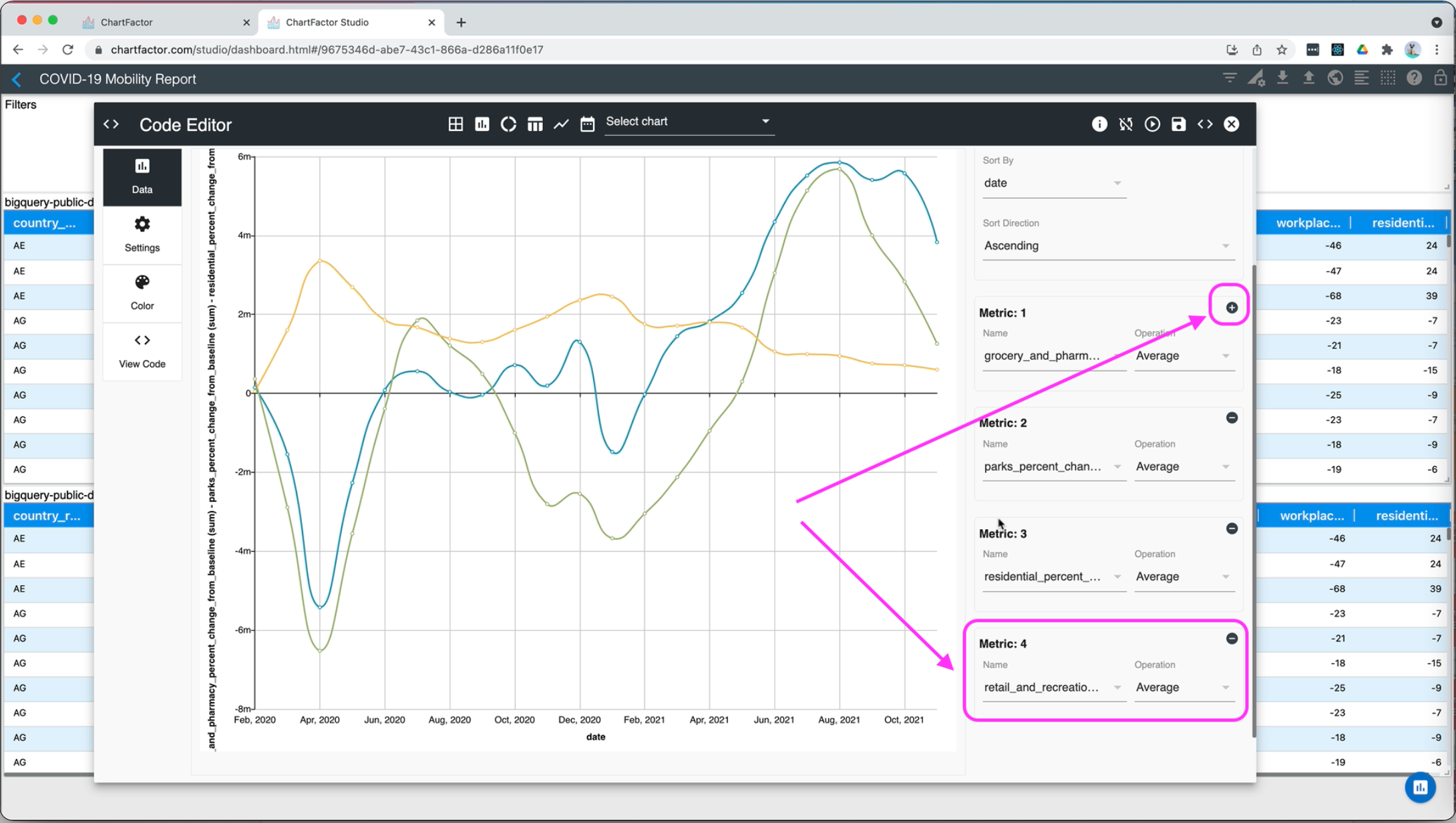Viewport: 1456px width, 823px height.
Task: Click the Code Editor panel scrollbar
Action: [x=1254, y=501]
